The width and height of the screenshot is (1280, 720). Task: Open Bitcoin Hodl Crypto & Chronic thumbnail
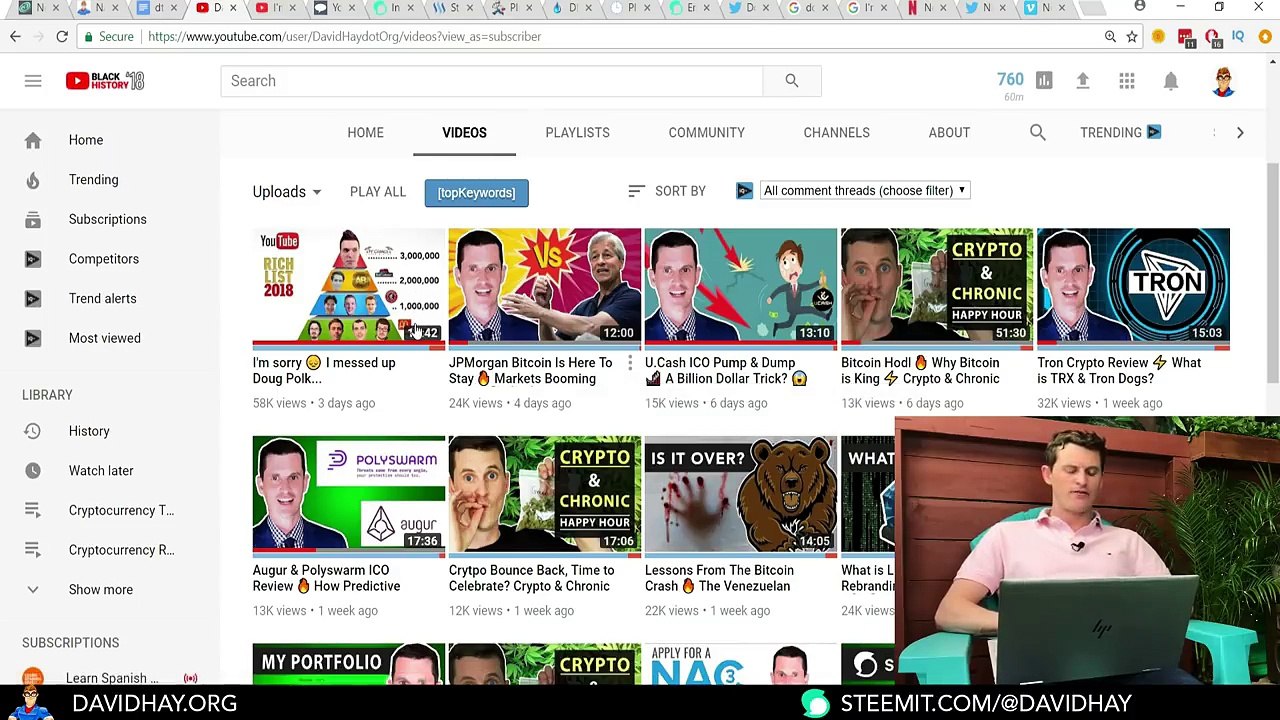(937, 287)
